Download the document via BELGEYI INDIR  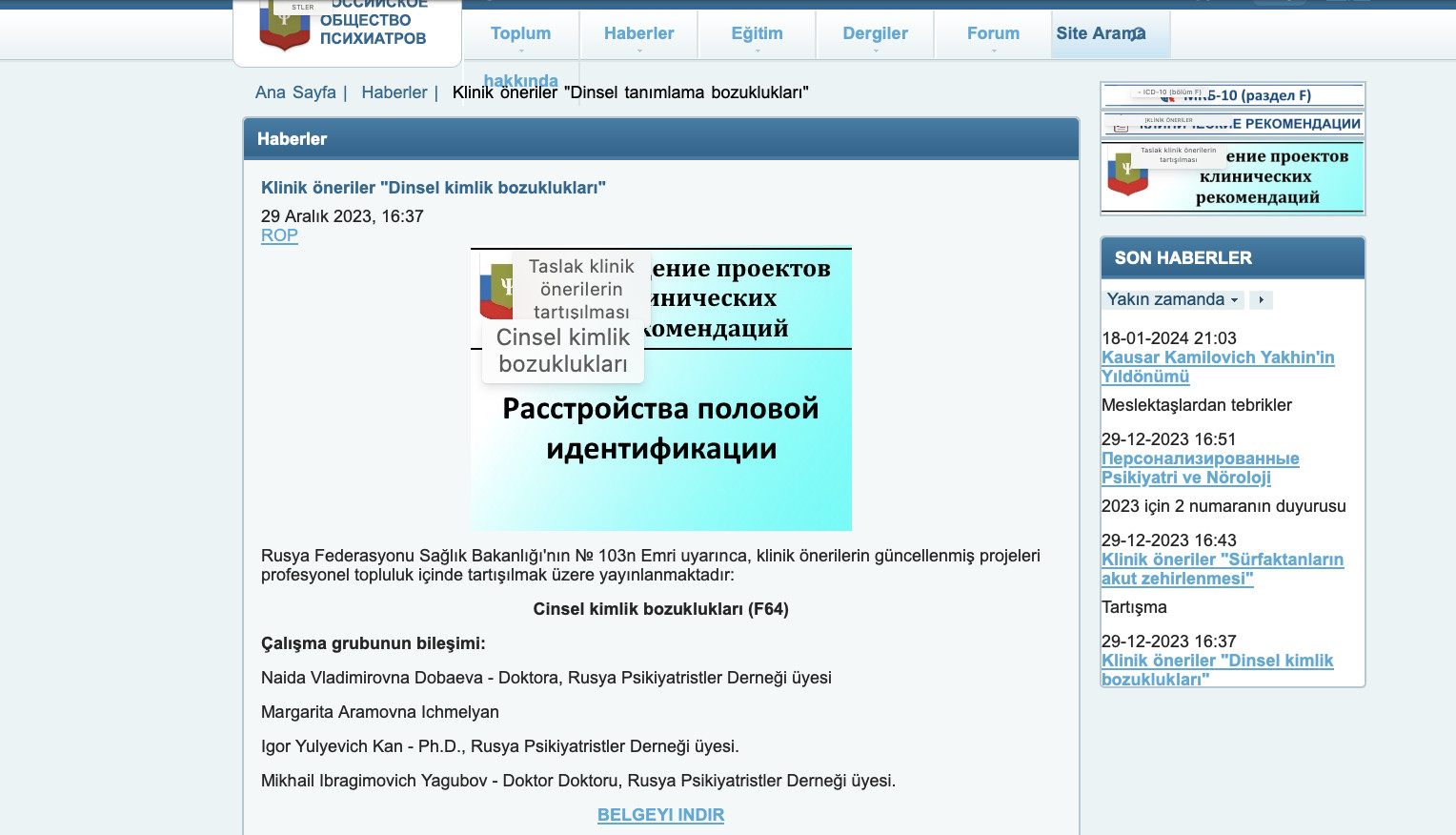point(660,815)
